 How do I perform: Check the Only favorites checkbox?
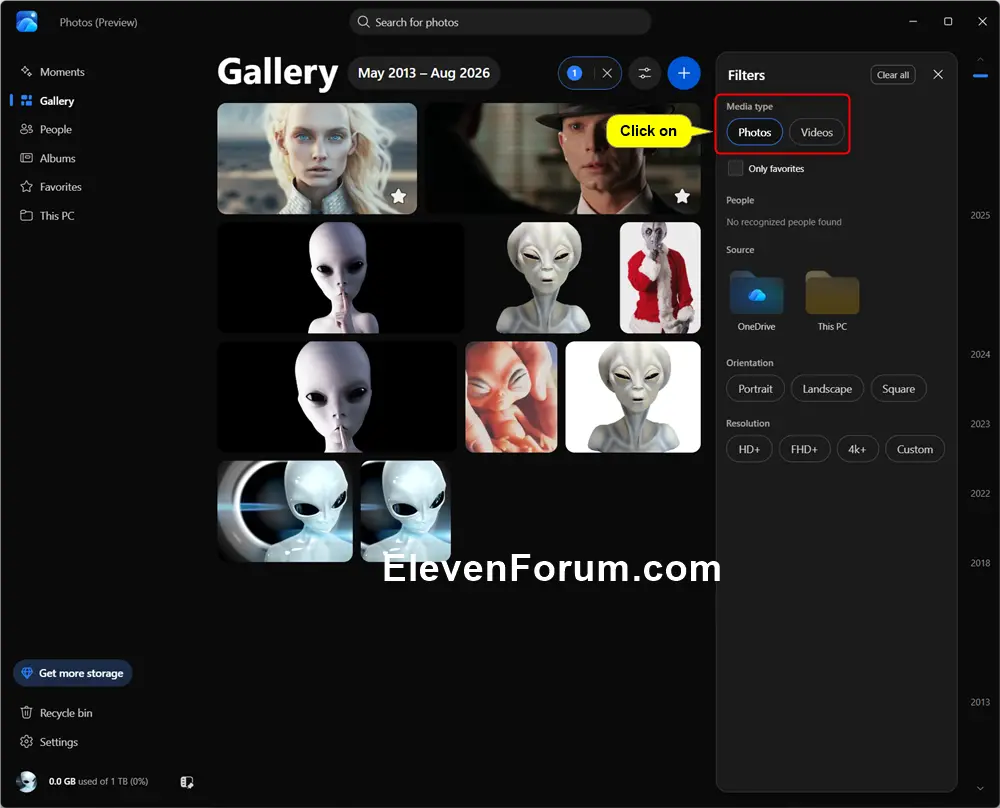point(735,168)
